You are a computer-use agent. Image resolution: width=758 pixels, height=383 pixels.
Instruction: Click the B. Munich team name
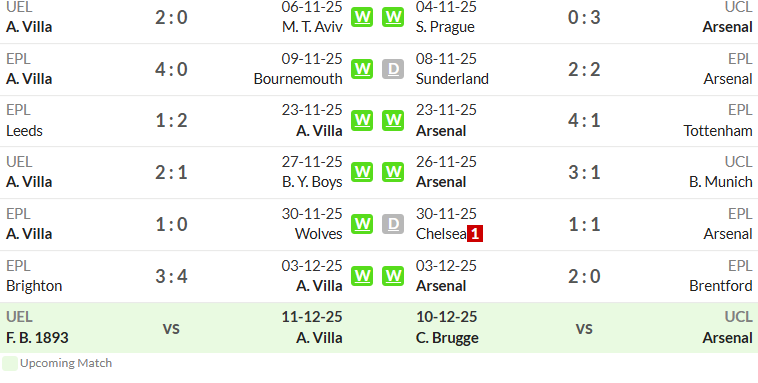(x=720, y=182)
